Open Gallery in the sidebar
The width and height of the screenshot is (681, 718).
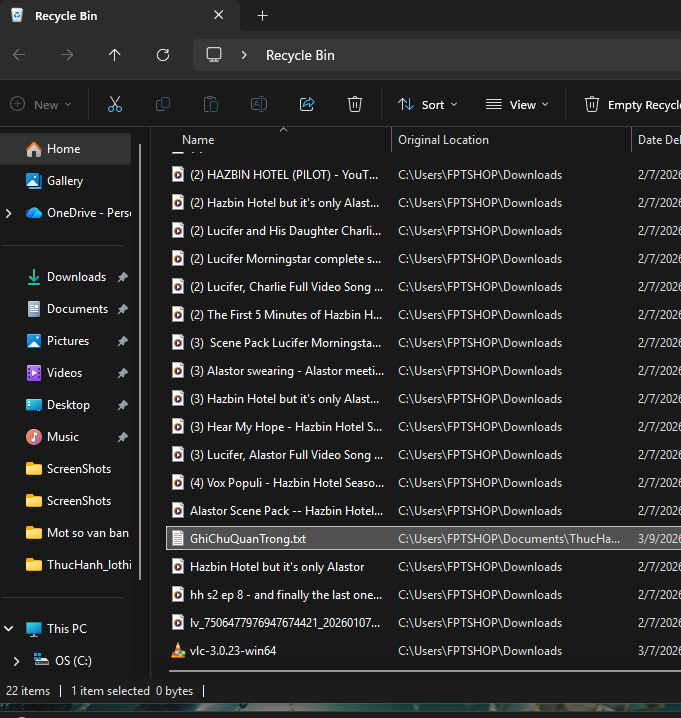(65, 181)
